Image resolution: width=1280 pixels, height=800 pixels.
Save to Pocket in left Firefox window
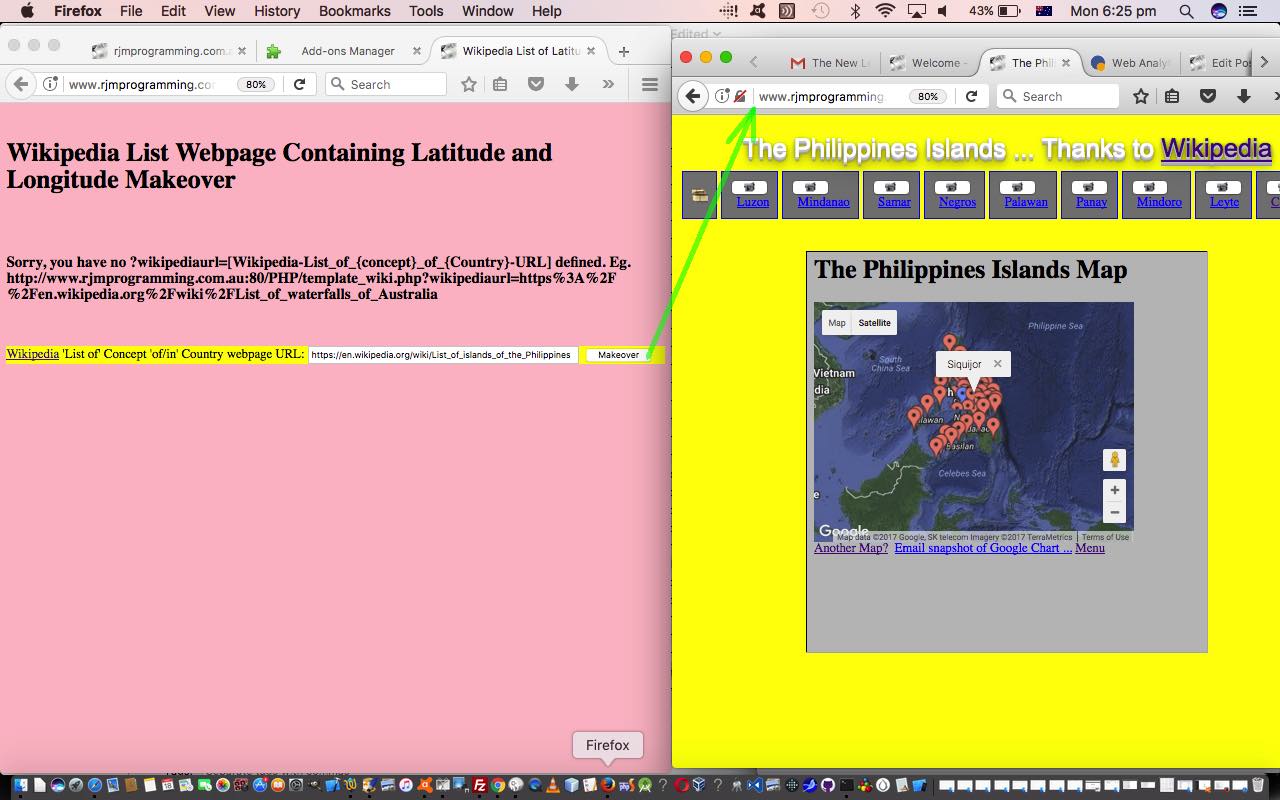[536, 84]
